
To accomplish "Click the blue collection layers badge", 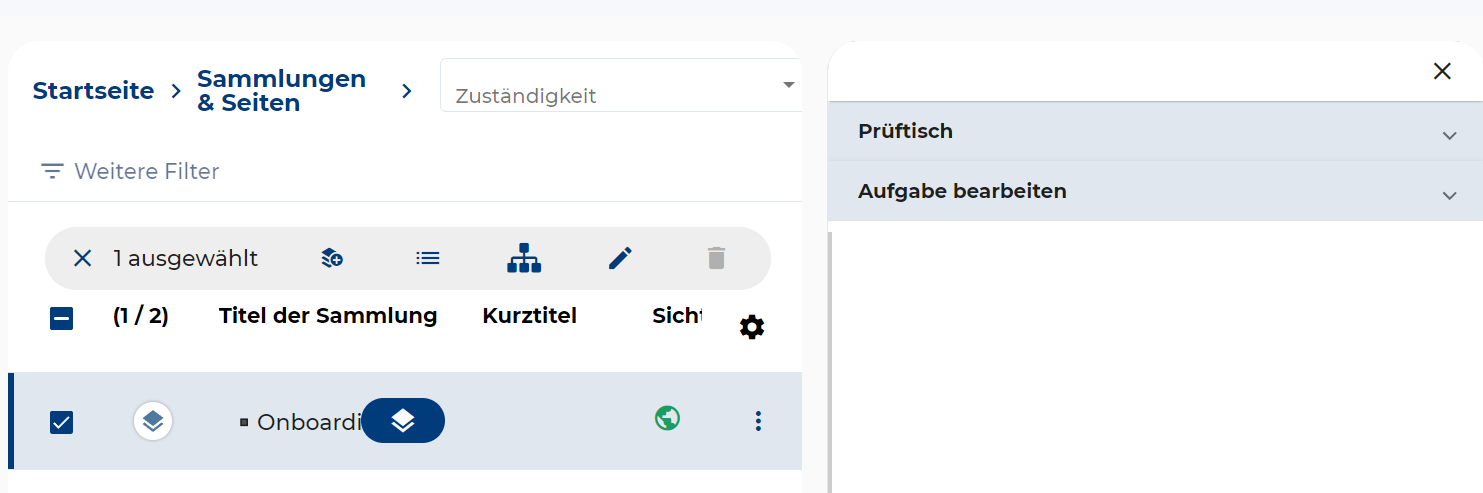I will tap(403, 421).
